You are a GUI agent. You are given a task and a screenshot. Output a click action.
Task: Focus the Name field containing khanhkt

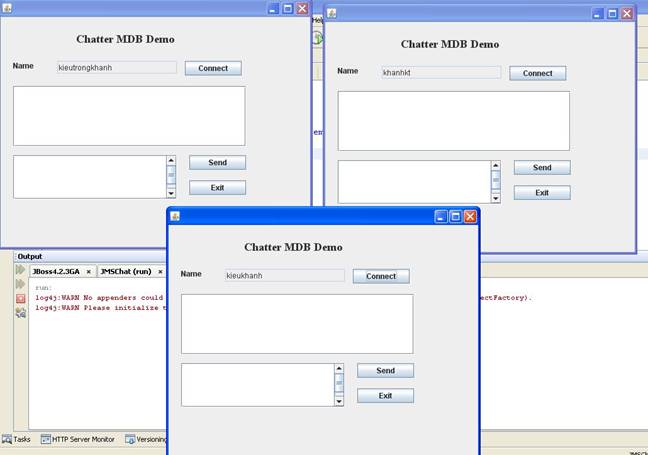(441, 73)
